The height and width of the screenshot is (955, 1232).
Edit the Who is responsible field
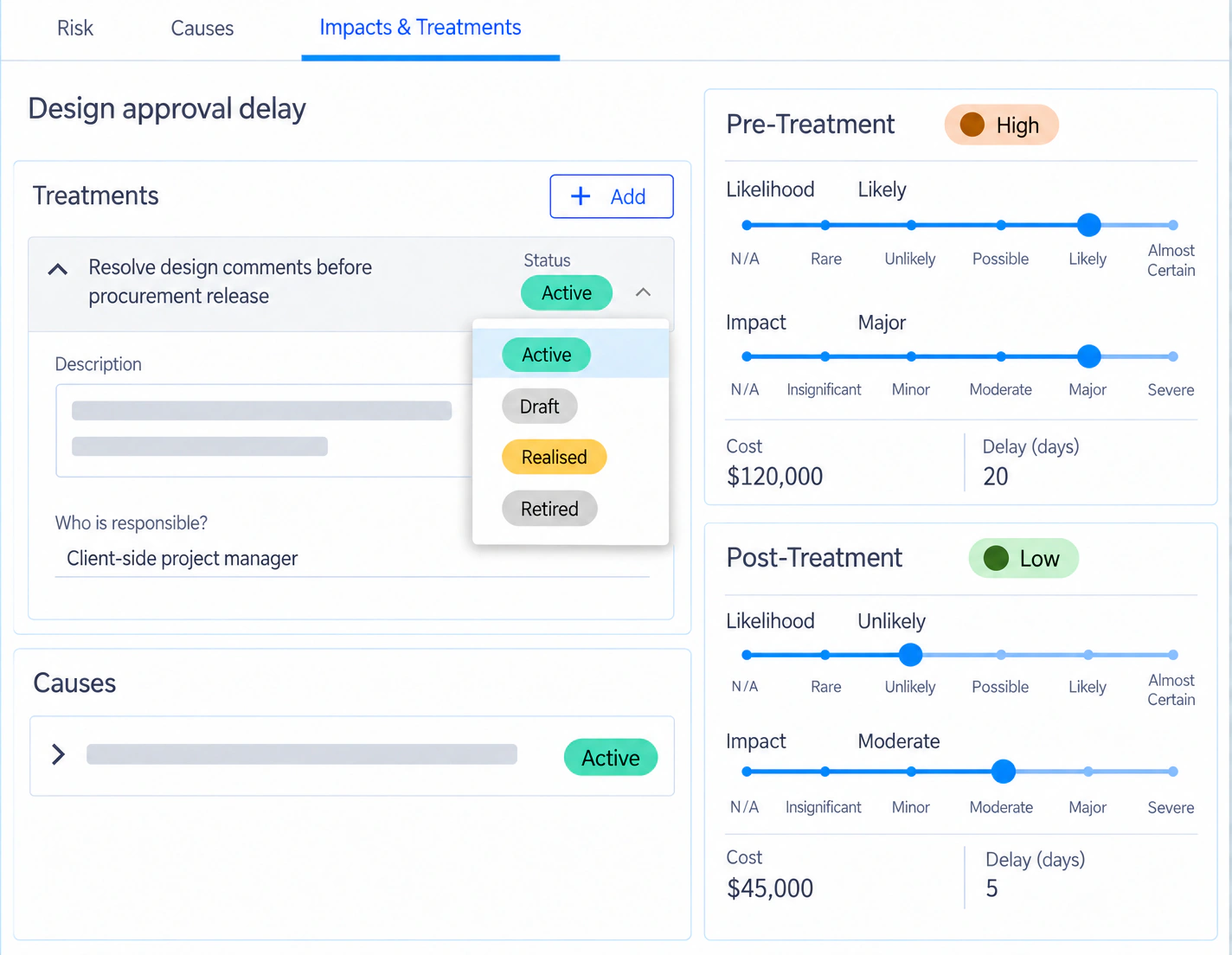coord(352,559)
